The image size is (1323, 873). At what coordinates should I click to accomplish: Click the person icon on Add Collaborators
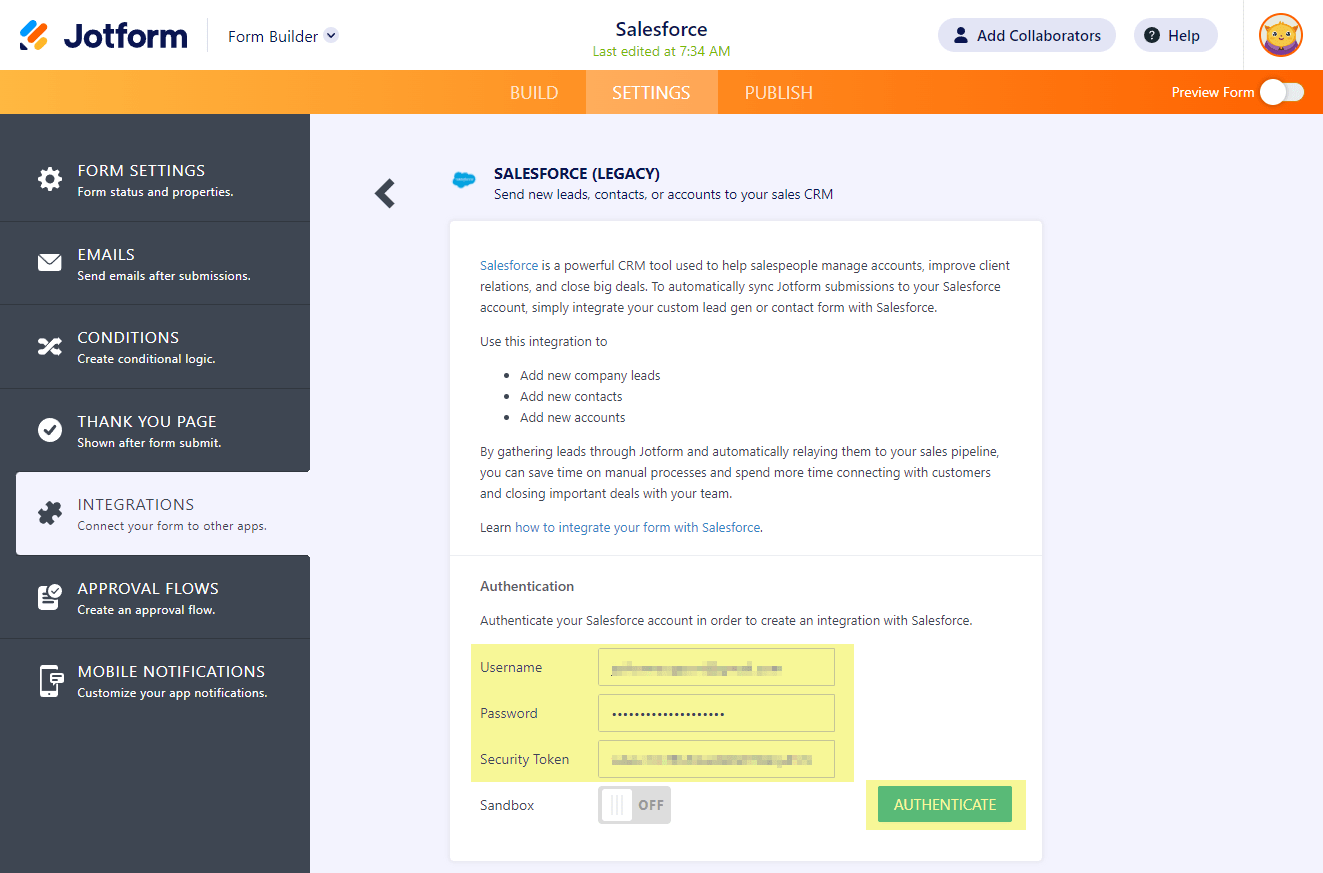tap(961, 35)
